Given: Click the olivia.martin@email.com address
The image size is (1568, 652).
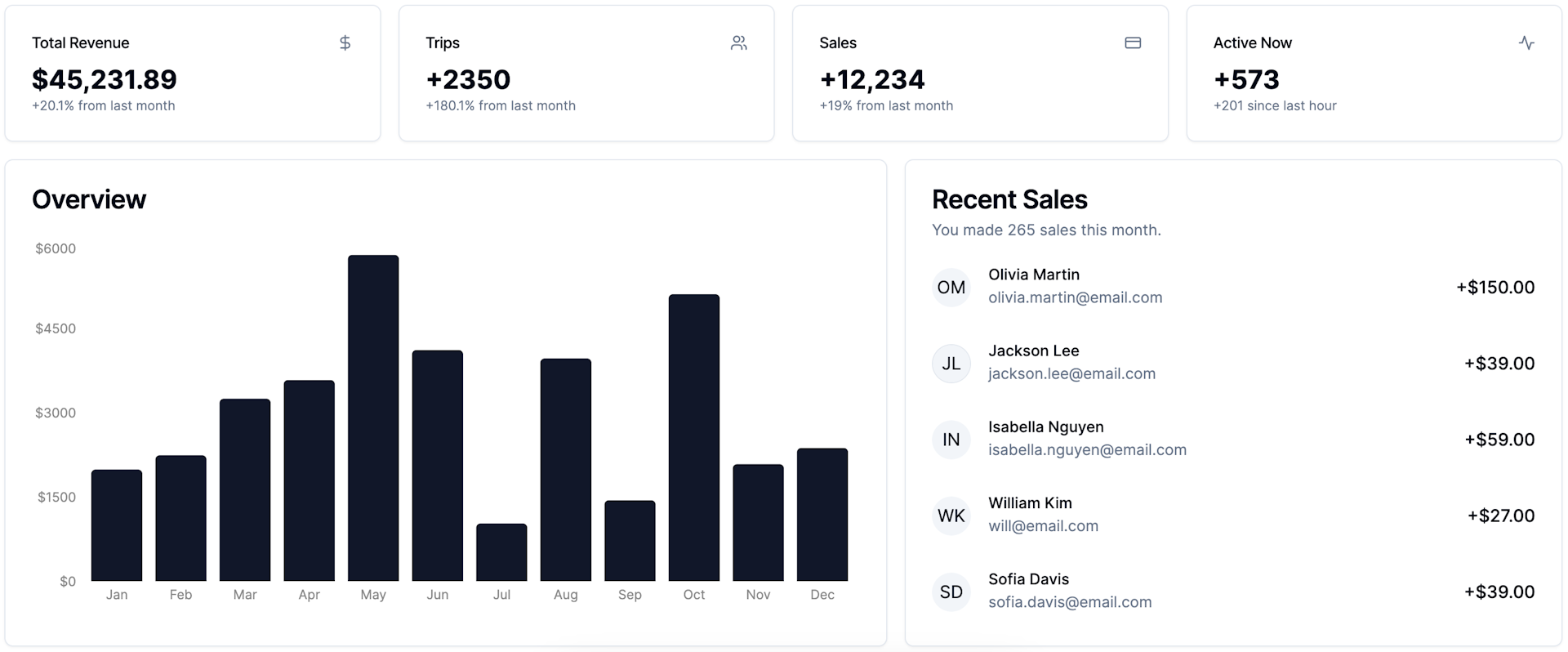Looking at the screenshot, I should click(x=1075, y=297).
